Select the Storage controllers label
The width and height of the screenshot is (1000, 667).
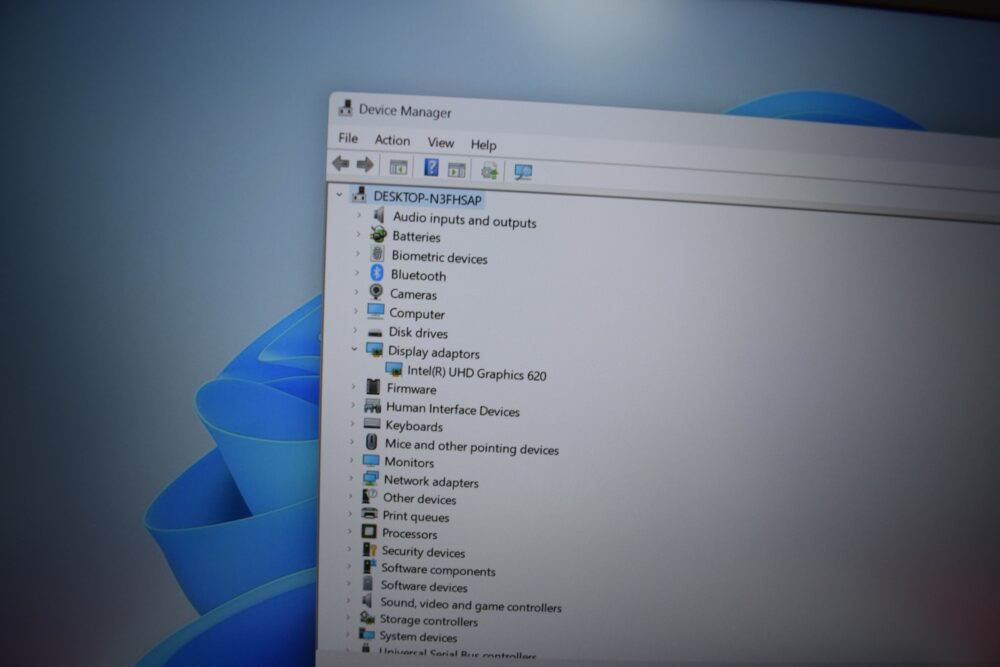429,620
